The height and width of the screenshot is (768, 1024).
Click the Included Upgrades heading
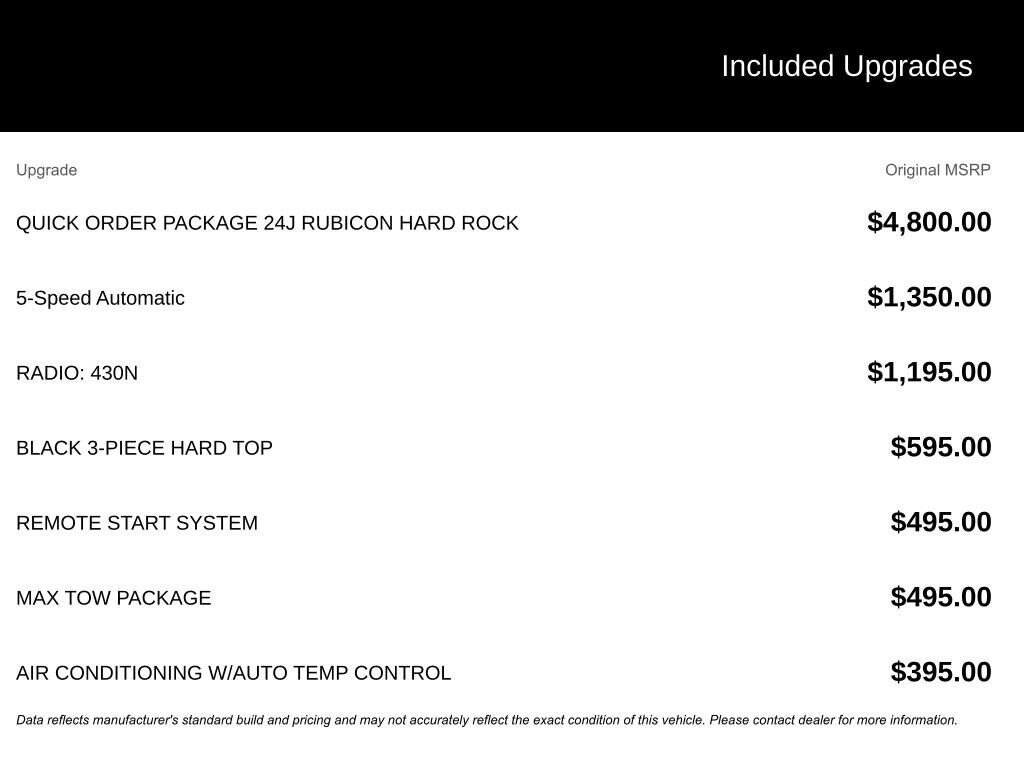846,66
